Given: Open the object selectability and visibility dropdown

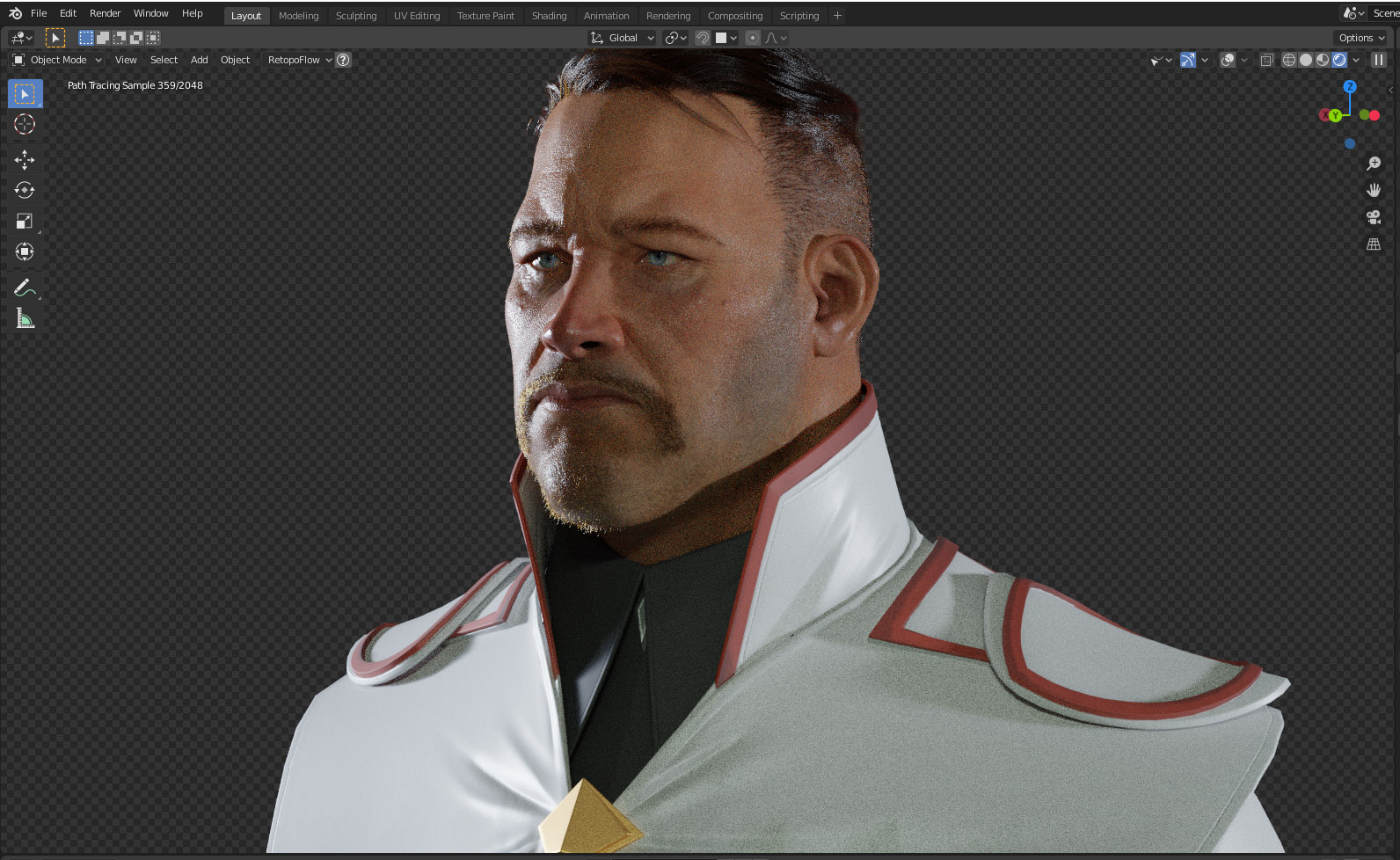Looking at the screenshot, I should pyautogui.click(x=1161, y=60).
